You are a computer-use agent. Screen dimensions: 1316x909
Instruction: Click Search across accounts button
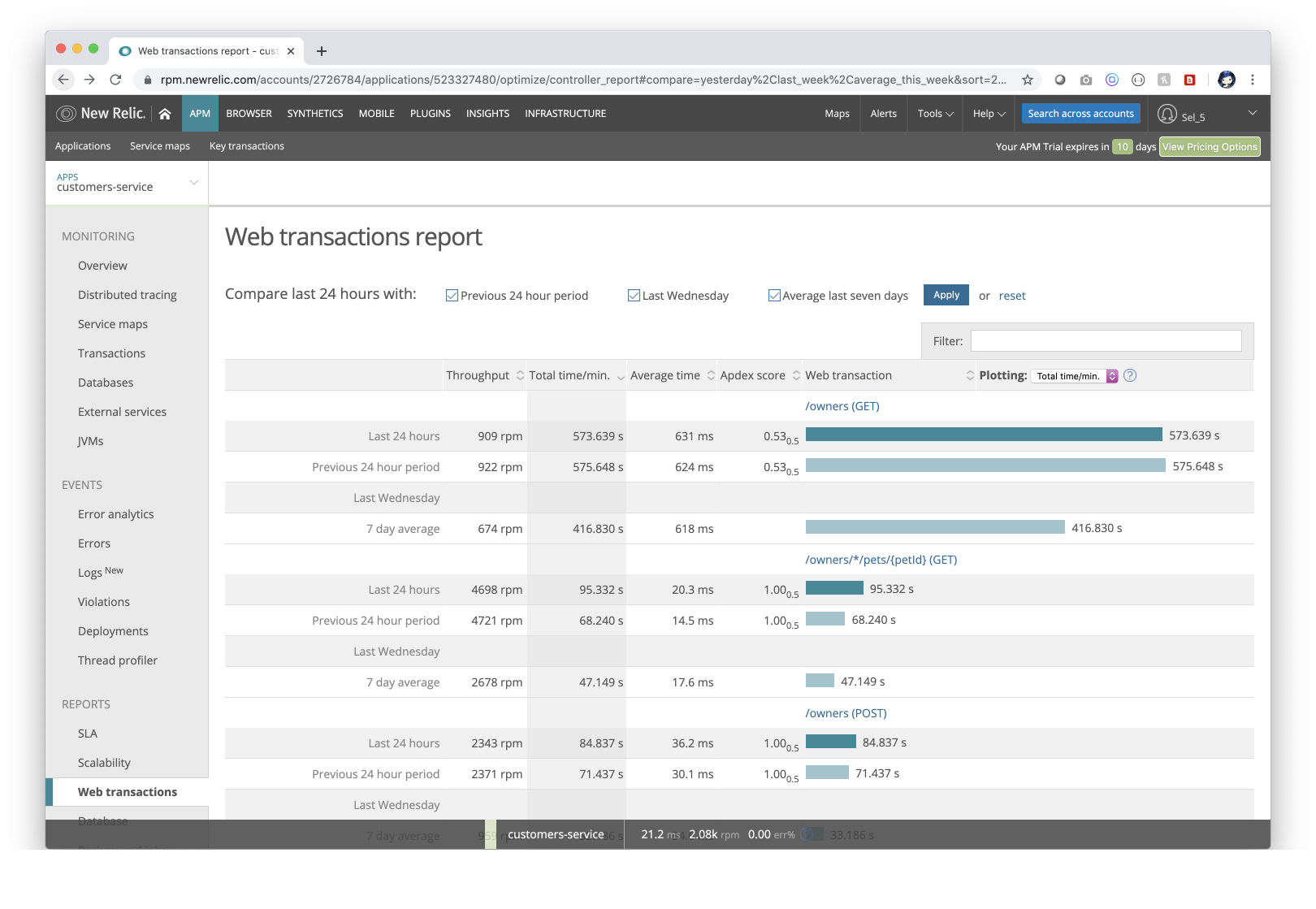(x=1081, y=114)
